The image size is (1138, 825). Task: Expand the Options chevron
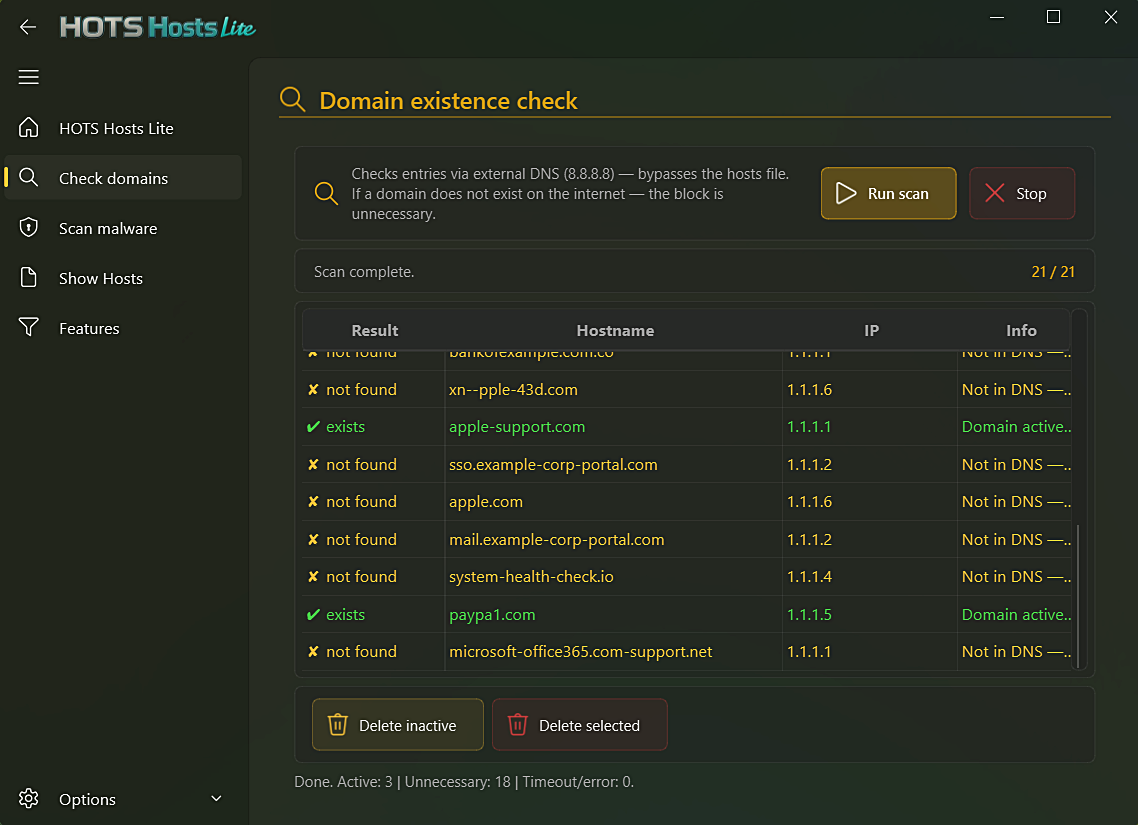click(216, 798)
